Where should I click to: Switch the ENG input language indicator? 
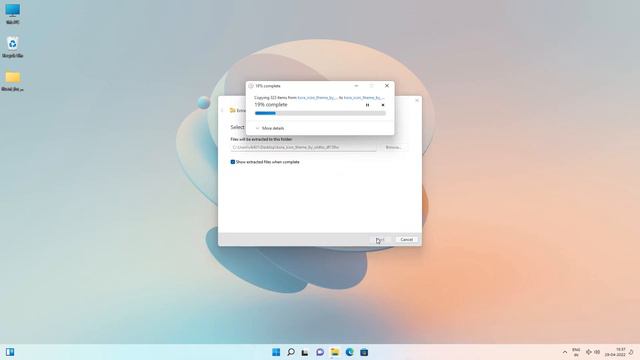[x=576, y=352]
